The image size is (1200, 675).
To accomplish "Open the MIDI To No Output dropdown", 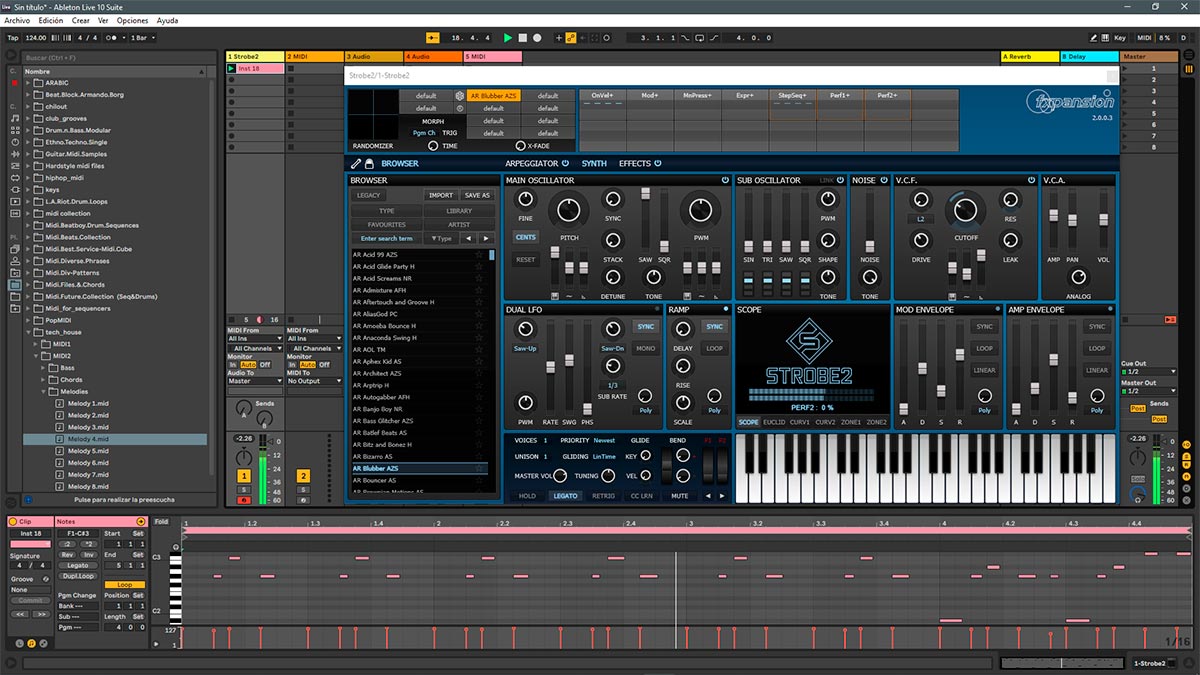I will pos(313,381).
